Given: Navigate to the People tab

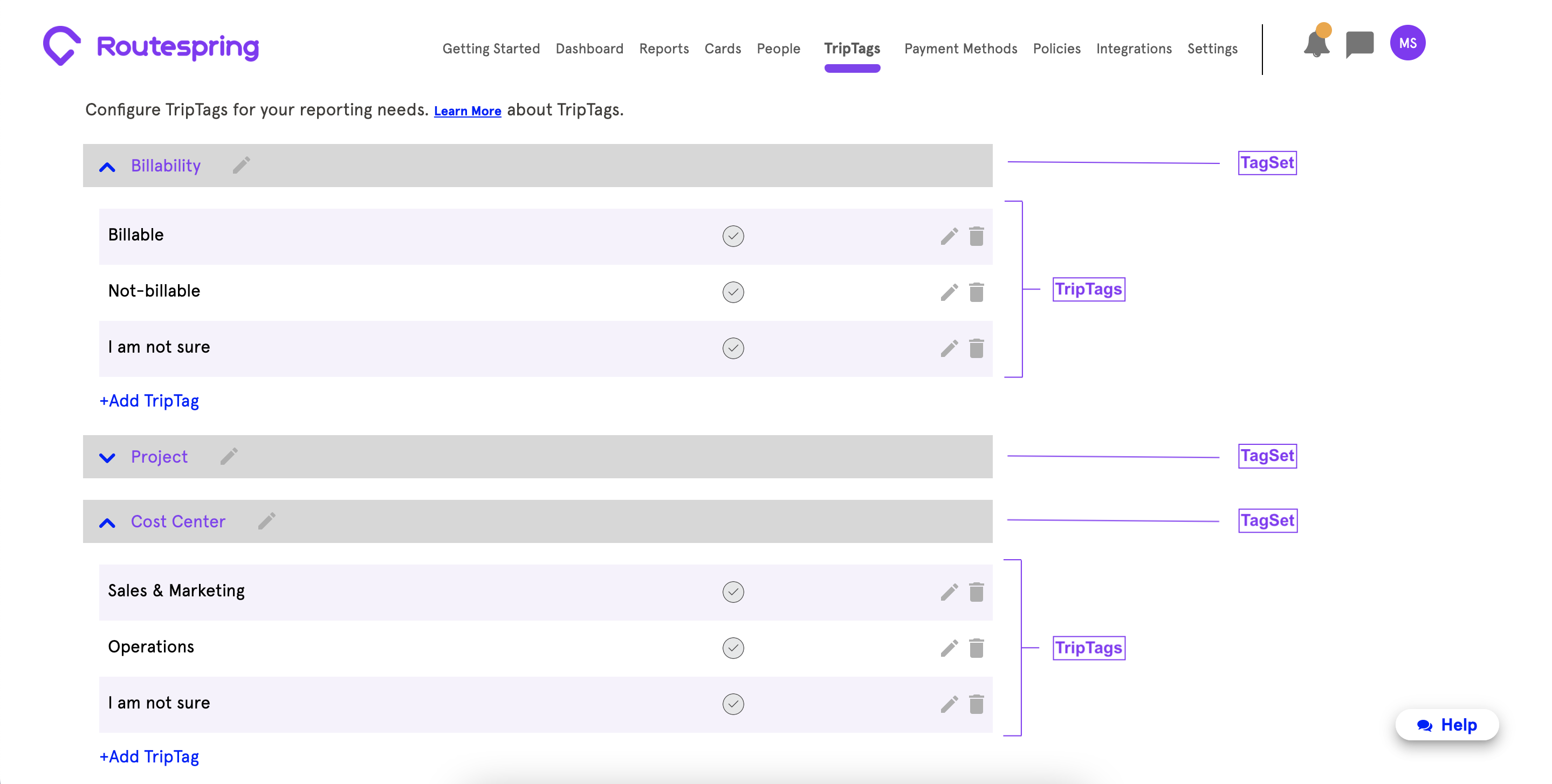Looking at the screenshot, I should 778,48.
